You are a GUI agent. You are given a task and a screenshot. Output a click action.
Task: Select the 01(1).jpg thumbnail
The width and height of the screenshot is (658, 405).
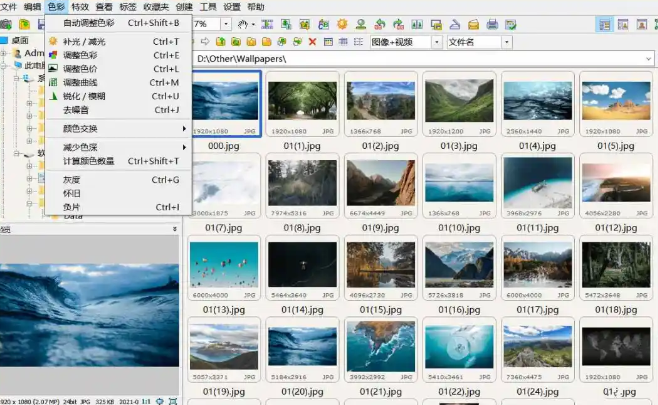click(x=302, y=104)
